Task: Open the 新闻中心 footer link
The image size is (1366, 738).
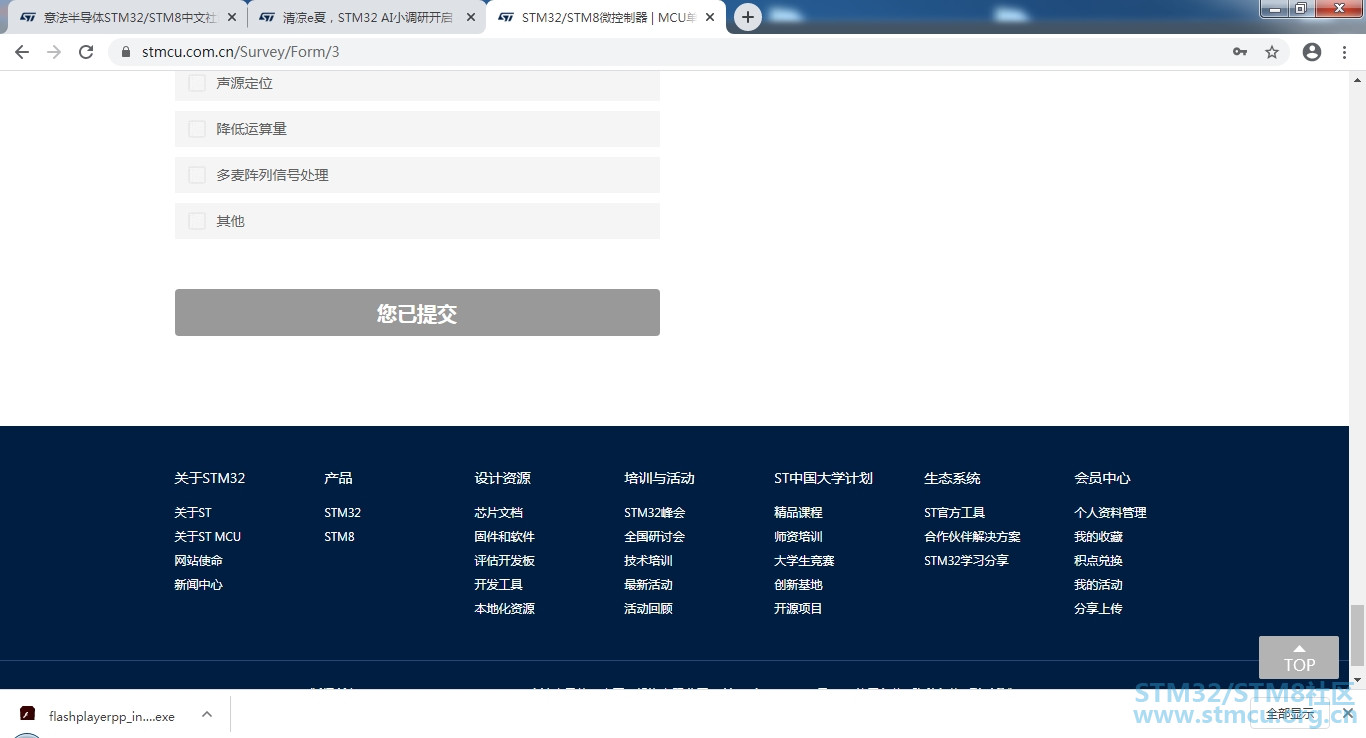Action: 199,585
